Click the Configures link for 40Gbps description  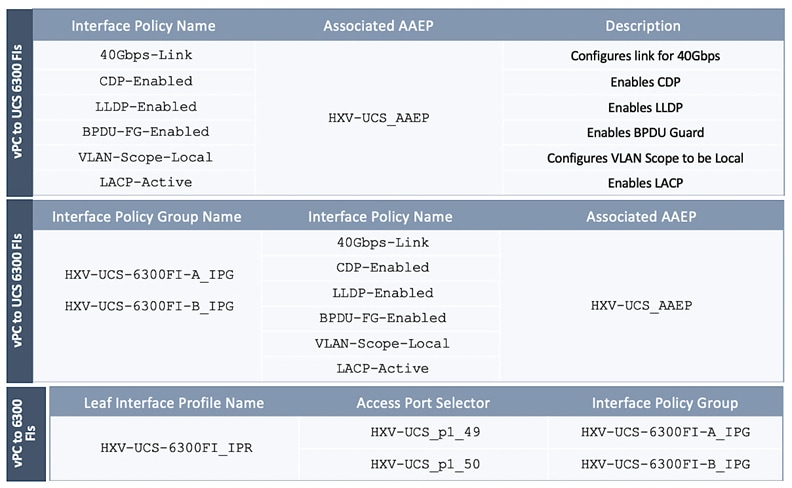coord(645,56)
